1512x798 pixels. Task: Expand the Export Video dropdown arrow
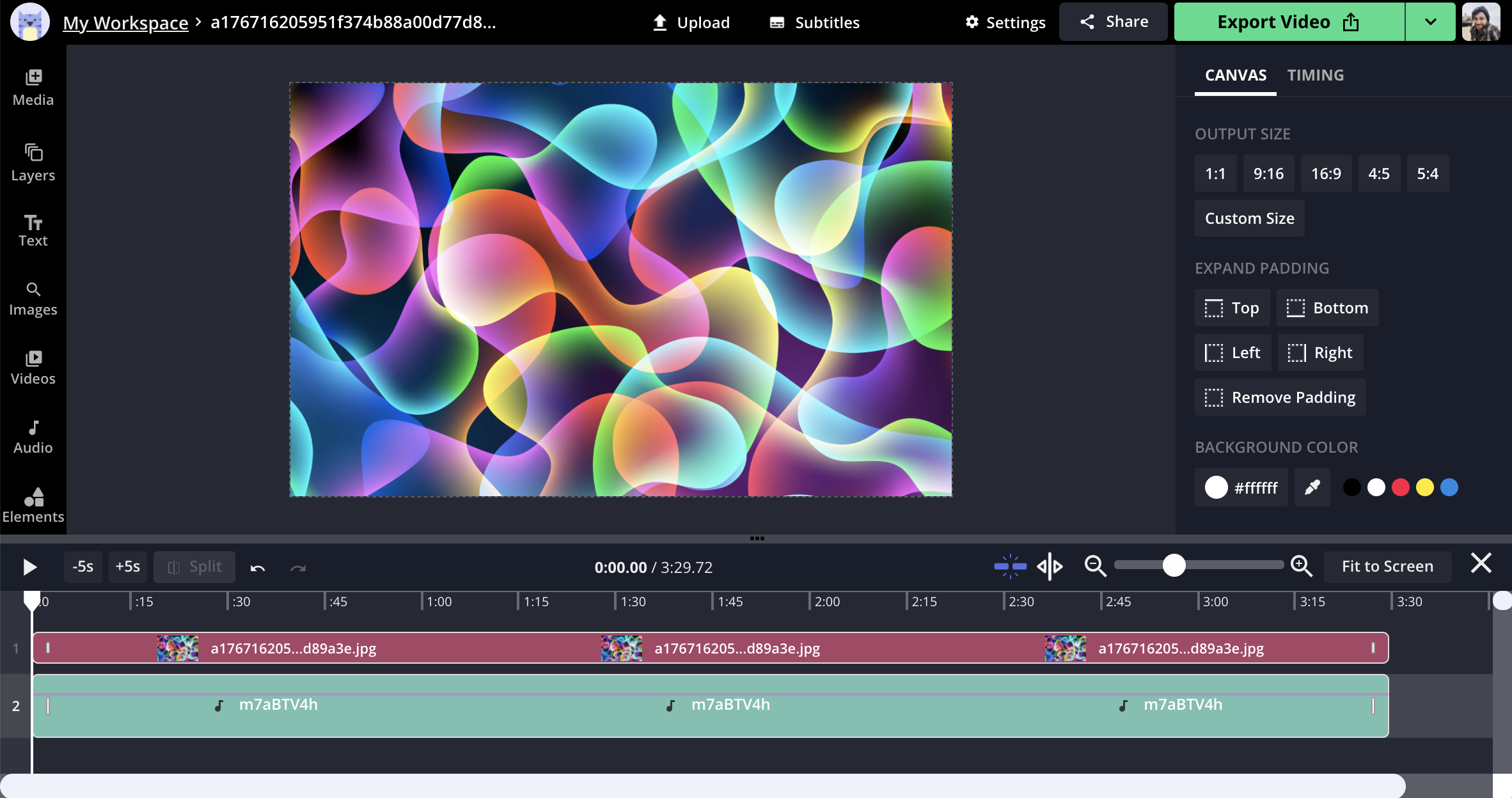click(1431, 22)
